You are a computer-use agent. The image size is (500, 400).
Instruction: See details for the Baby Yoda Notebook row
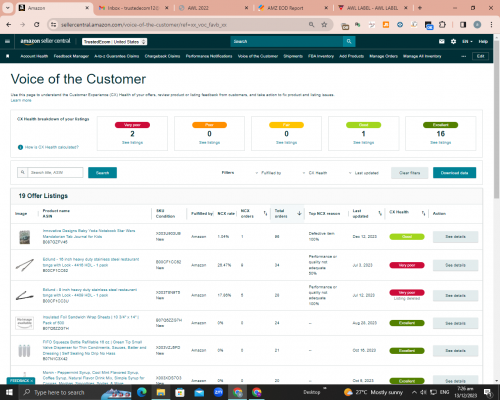coord(455,237)
